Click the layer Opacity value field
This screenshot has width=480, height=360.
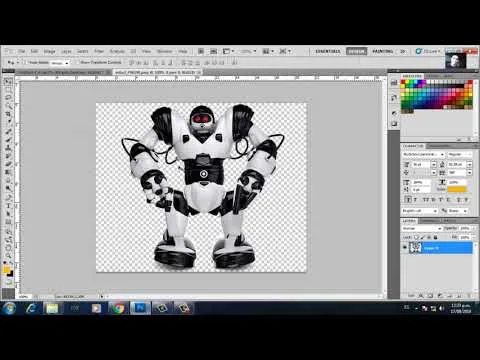[465, 228]
